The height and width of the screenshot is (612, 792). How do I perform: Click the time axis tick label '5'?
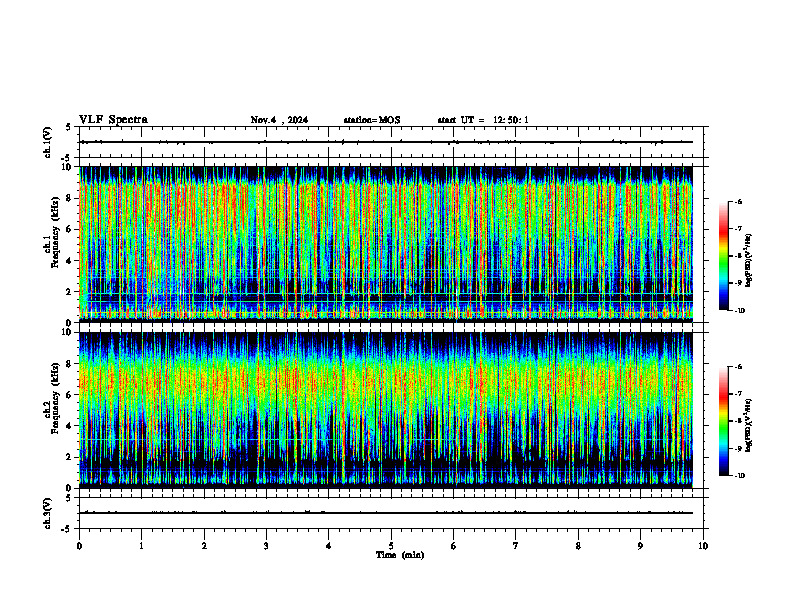click(391, 546)
